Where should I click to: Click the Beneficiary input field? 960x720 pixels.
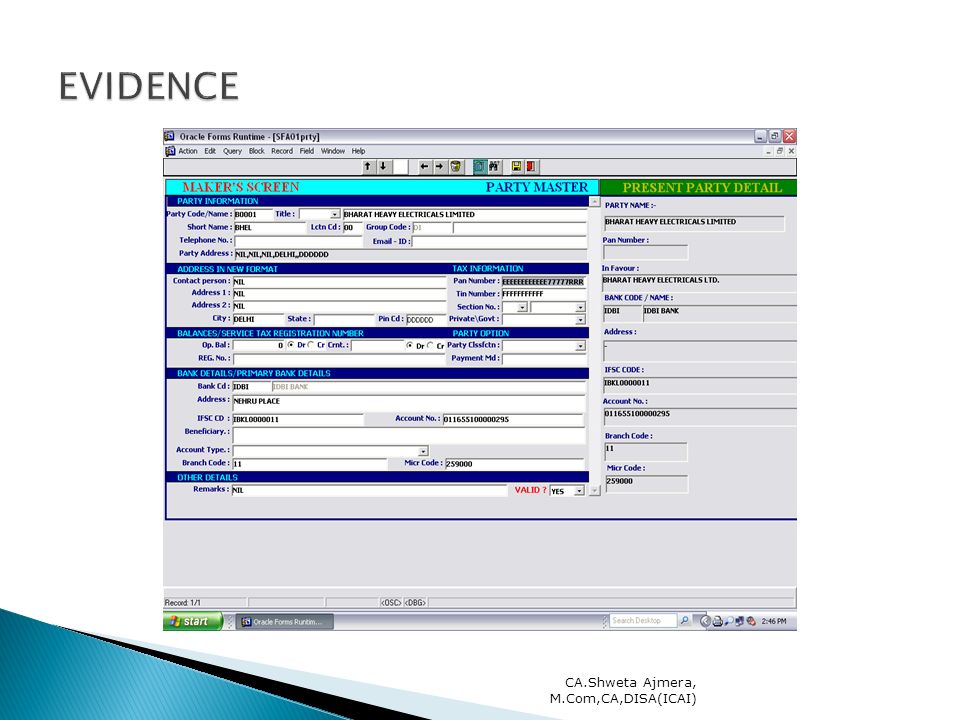pos(409,435)
